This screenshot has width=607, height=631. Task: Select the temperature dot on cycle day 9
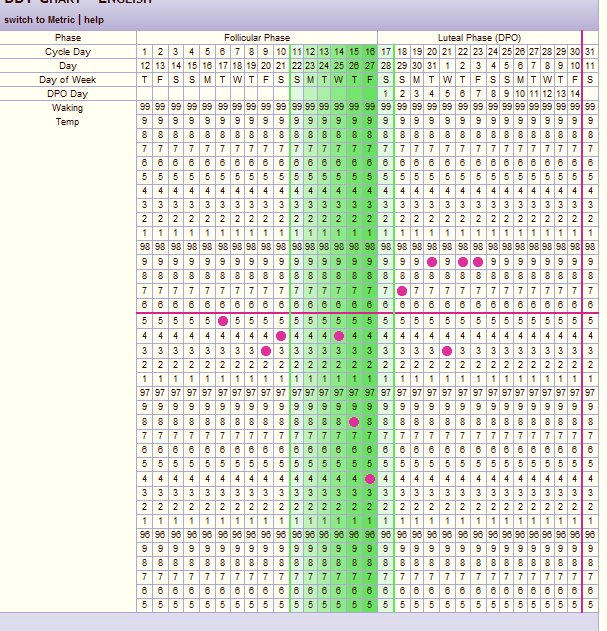coord(266,351)
